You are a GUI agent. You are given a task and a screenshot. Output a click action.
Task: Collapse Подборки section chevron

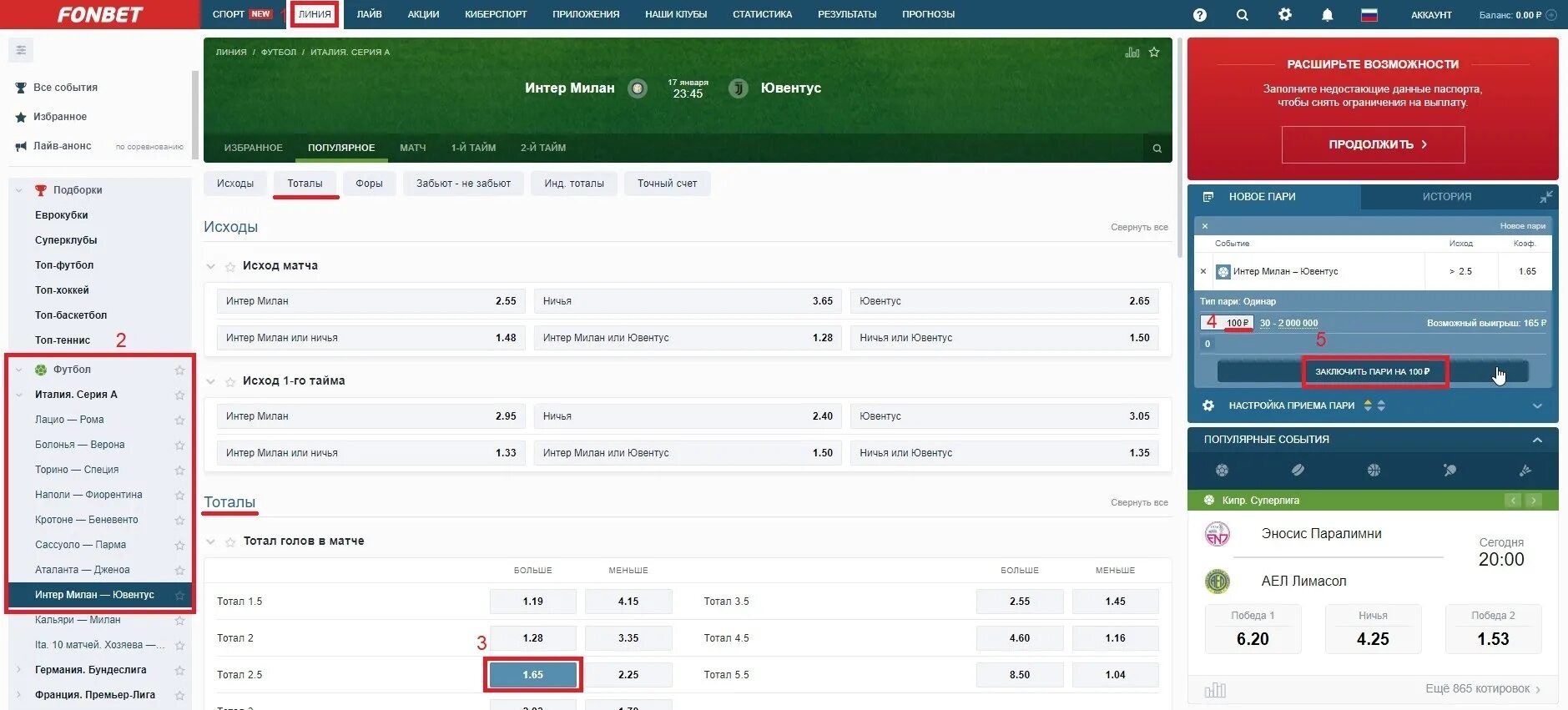pyautogui.click(x=19, y=190)
